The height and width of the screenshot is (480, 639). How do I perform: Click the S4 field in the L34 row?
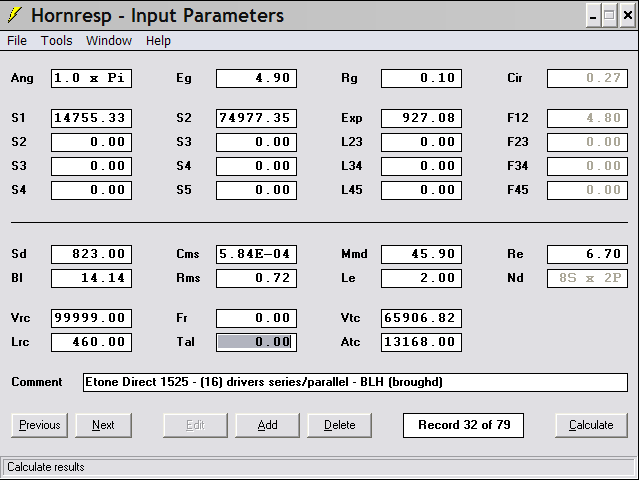coord(256,166)
